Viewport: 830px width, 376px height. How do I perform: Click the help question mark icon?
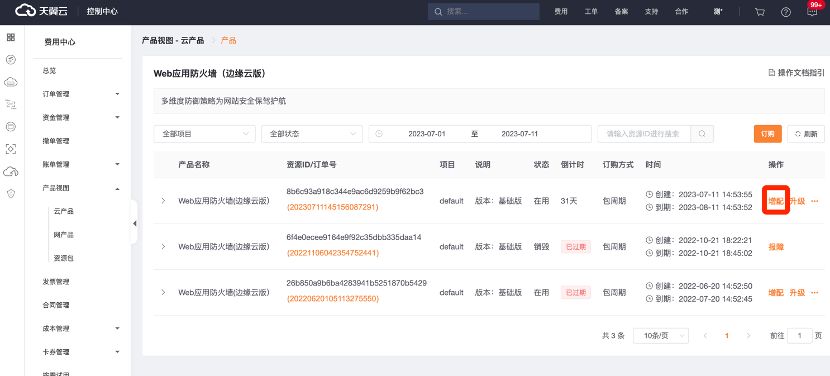click(786, 12)
